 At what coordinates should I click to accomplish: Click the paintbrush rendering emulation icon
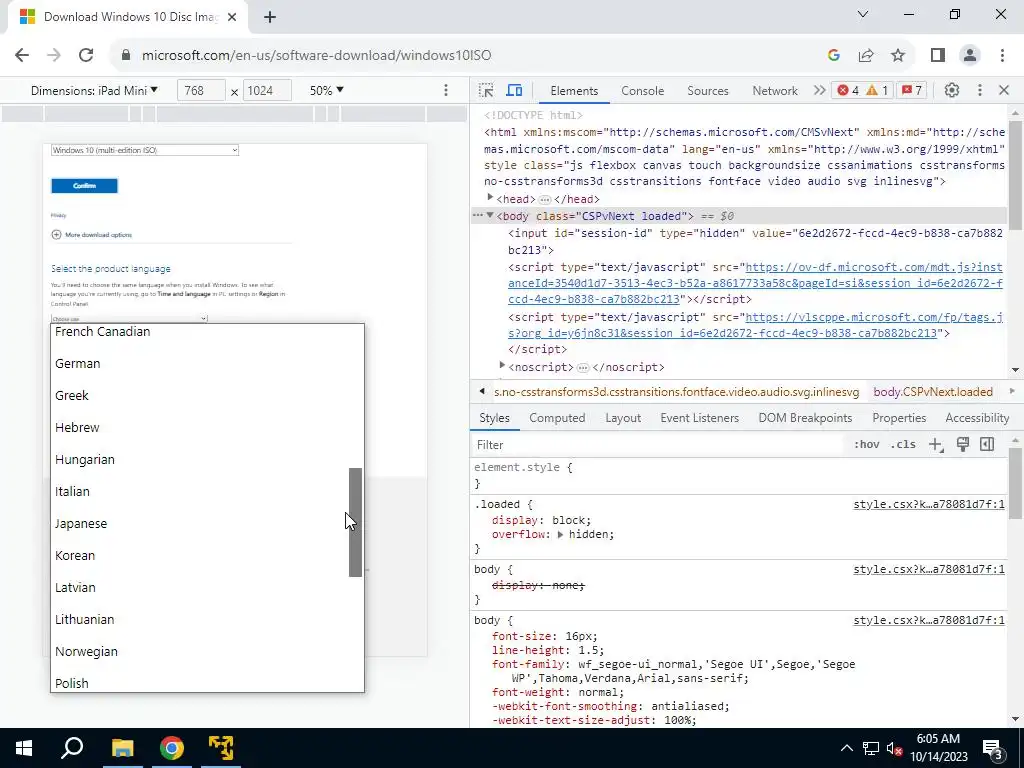[963, 445]
